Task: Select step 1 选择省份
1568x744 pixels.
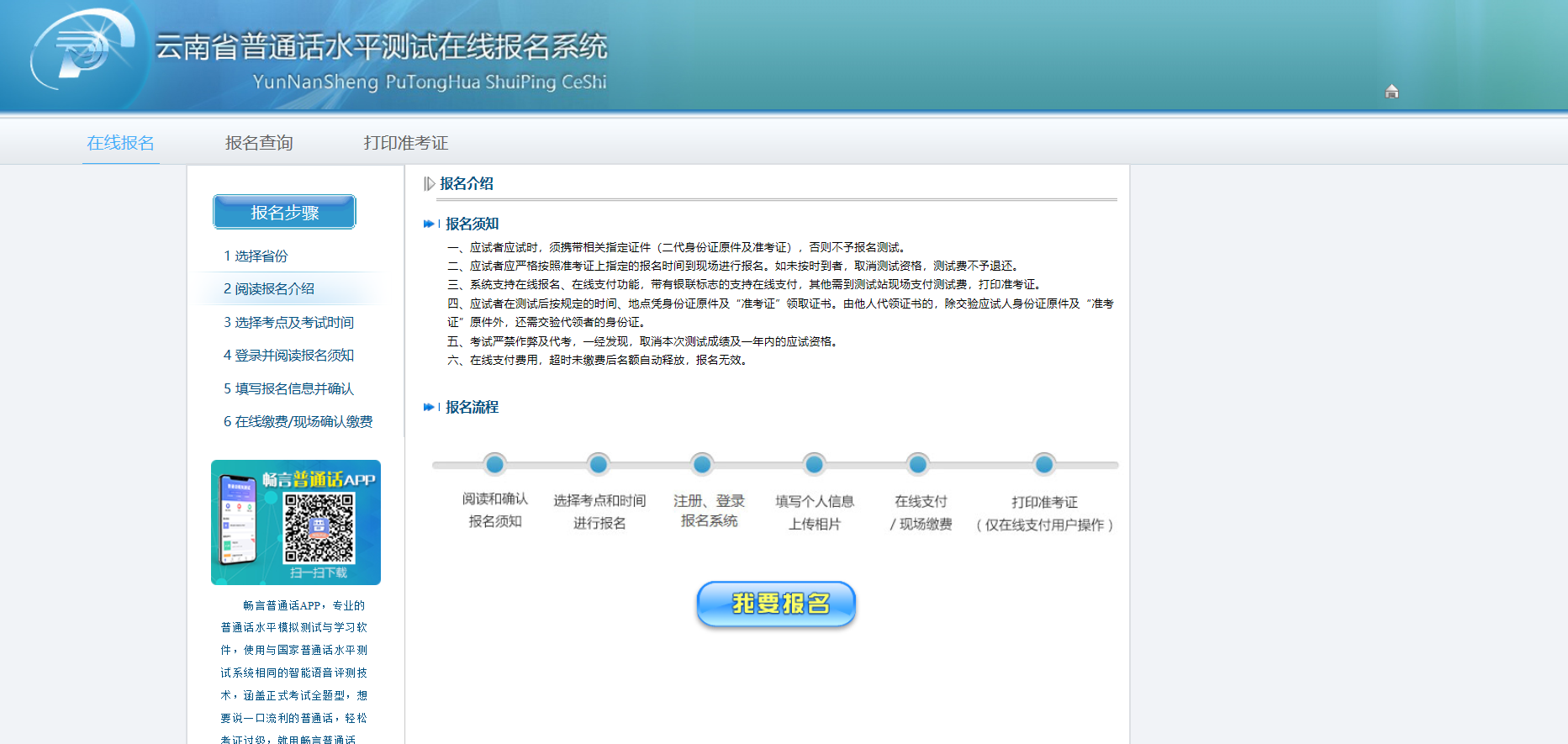Action: [x=256, y=256]
